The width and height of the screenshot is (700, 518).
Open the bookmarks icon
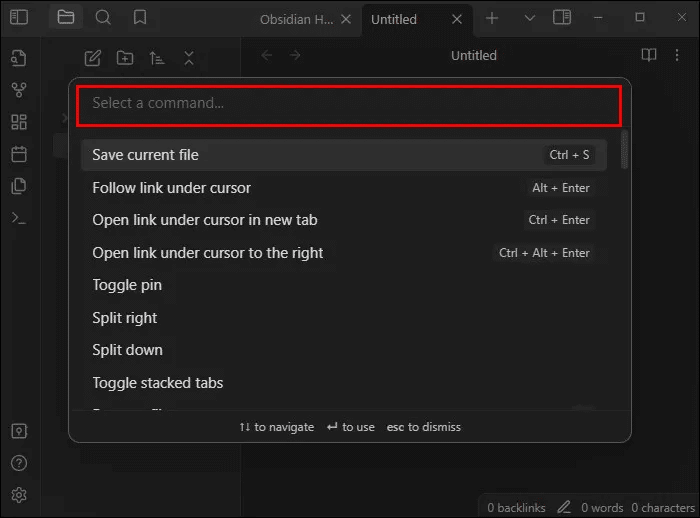[140, 18]
